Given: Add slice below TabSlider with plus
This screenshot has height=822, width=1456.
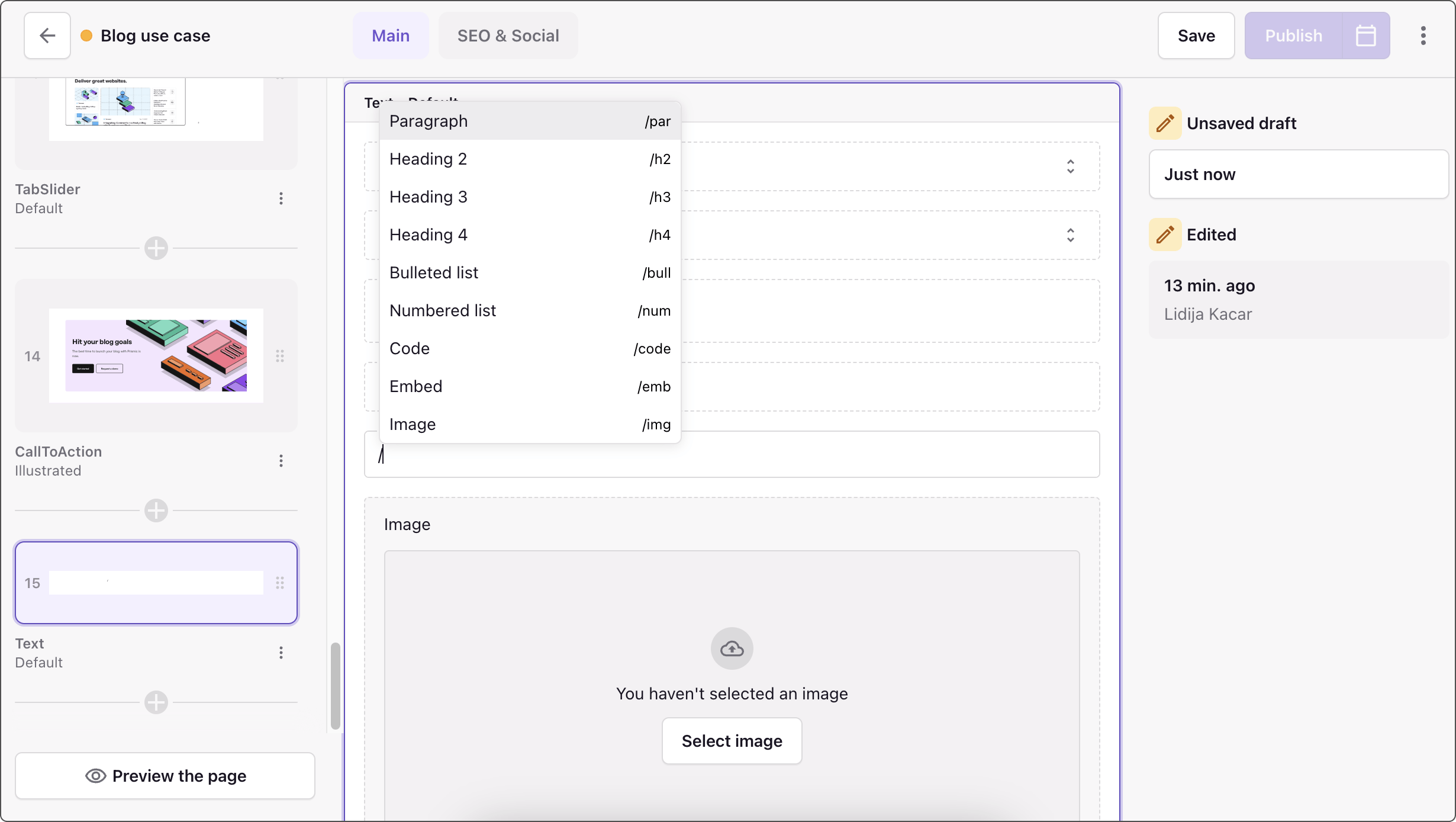Looking at the screenshot, I should [x=156, y=248].
